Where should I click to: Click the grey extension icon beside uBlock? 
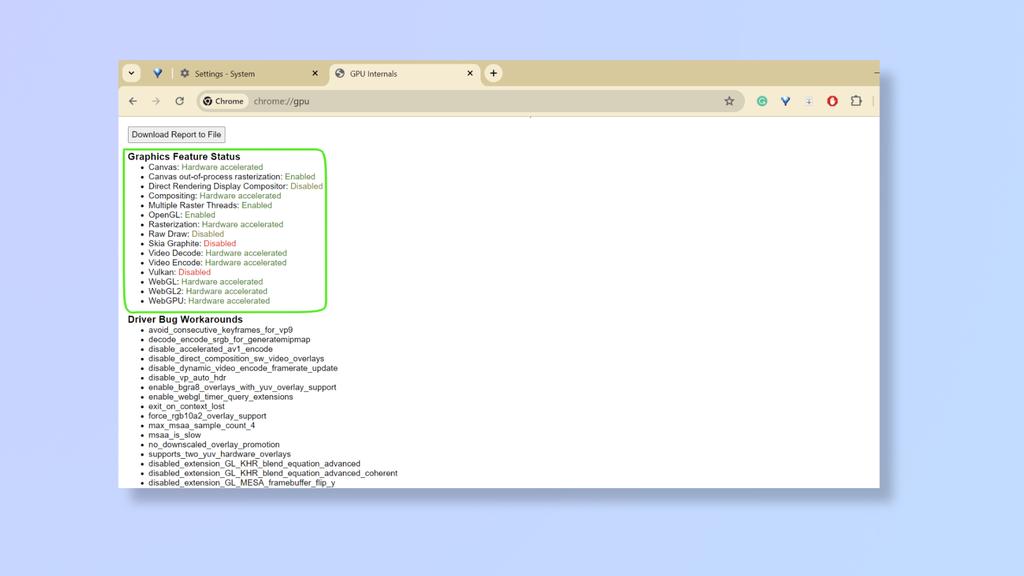coord(809,101)
